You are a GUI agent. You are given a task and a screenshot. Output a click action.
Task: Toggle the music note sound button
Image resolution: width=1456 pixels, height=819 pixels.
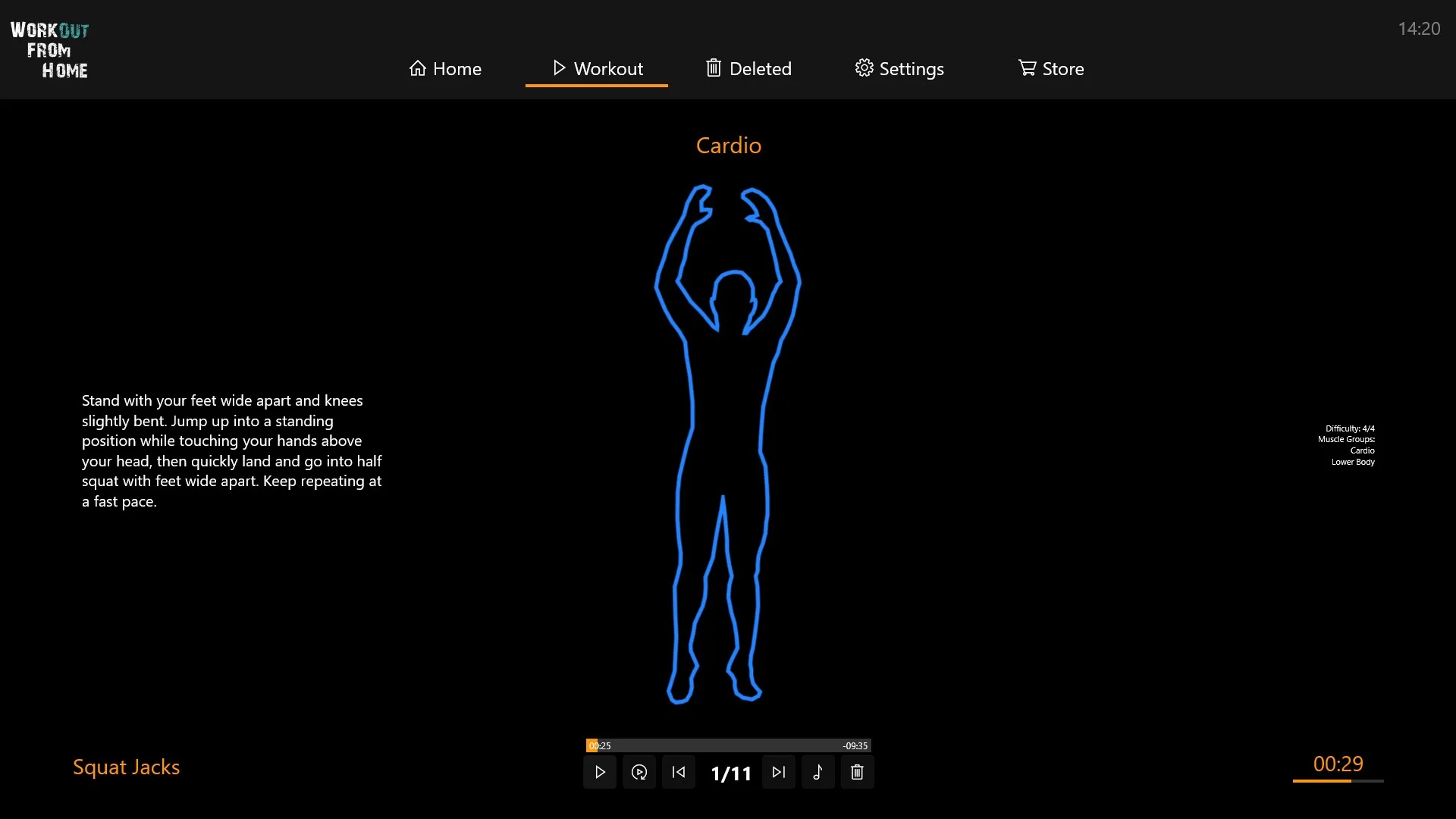[x=818, y=772]
